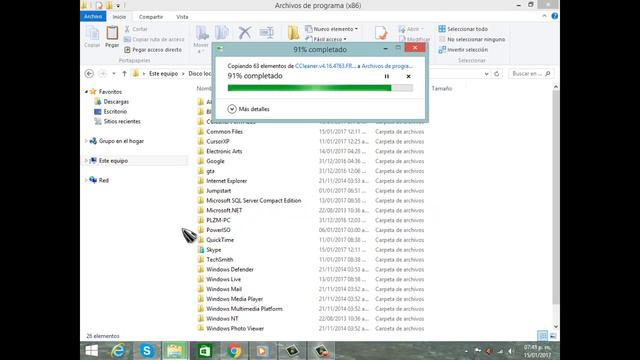
Task: Click the Eliminar X icon in ribbon
Action: 244,33
